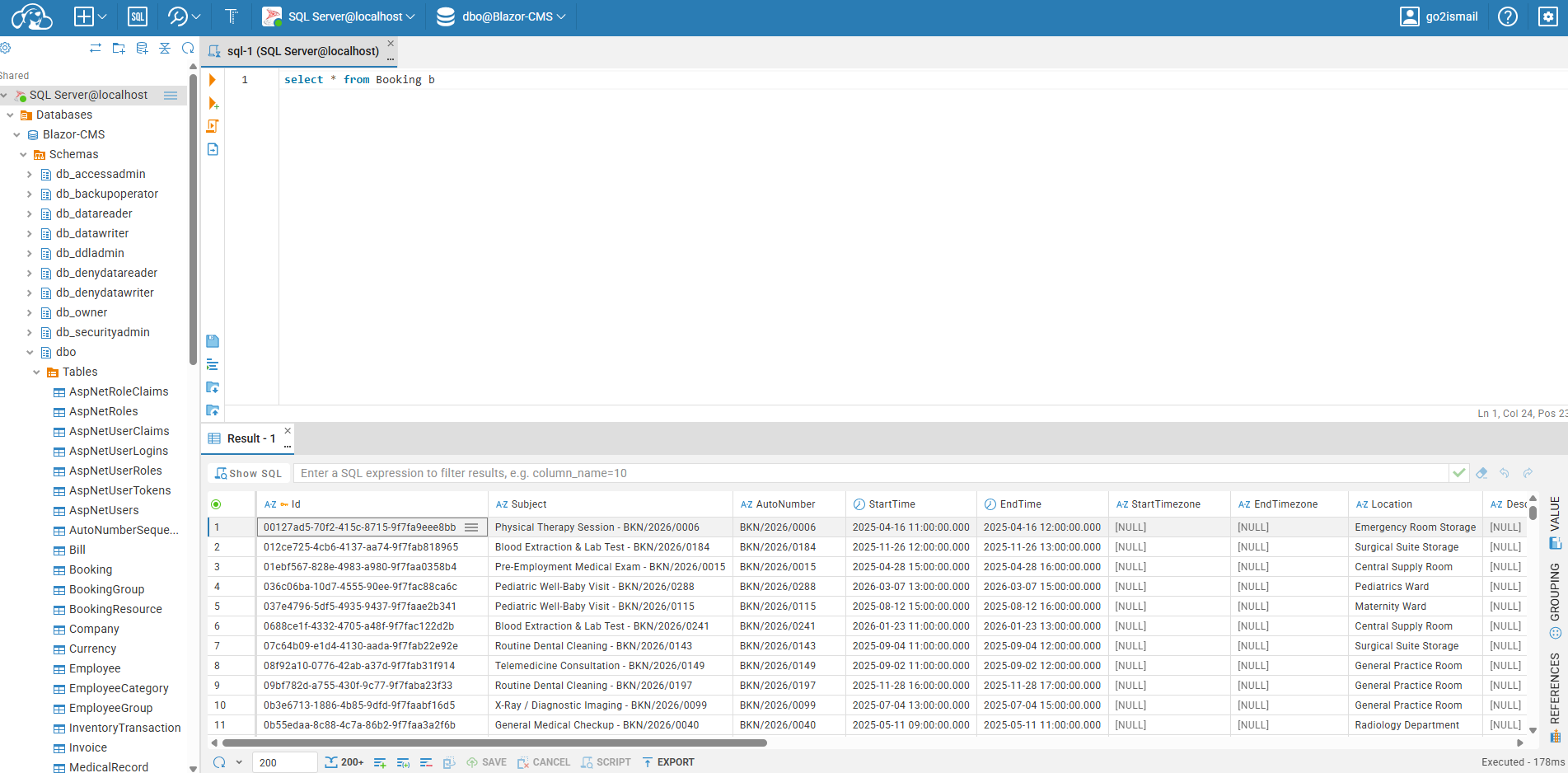The image size is (1568, 773).
Task: Select the Booking table in tree
Action: pyautogui.click(x=91, y=569)
